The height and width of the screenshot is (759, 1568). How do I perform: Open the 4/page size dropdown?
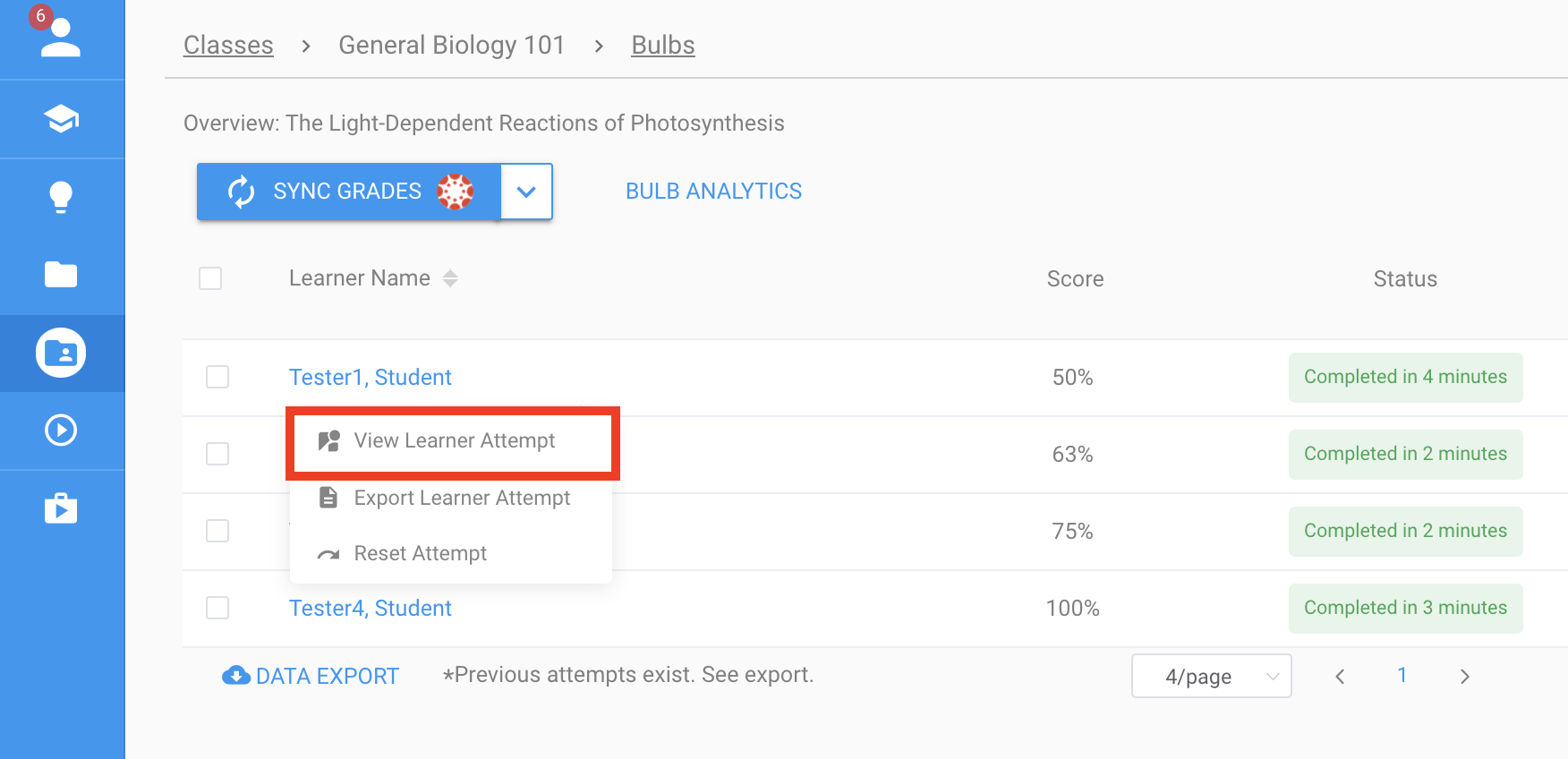pyautogui.click(x=1211, y=676)
